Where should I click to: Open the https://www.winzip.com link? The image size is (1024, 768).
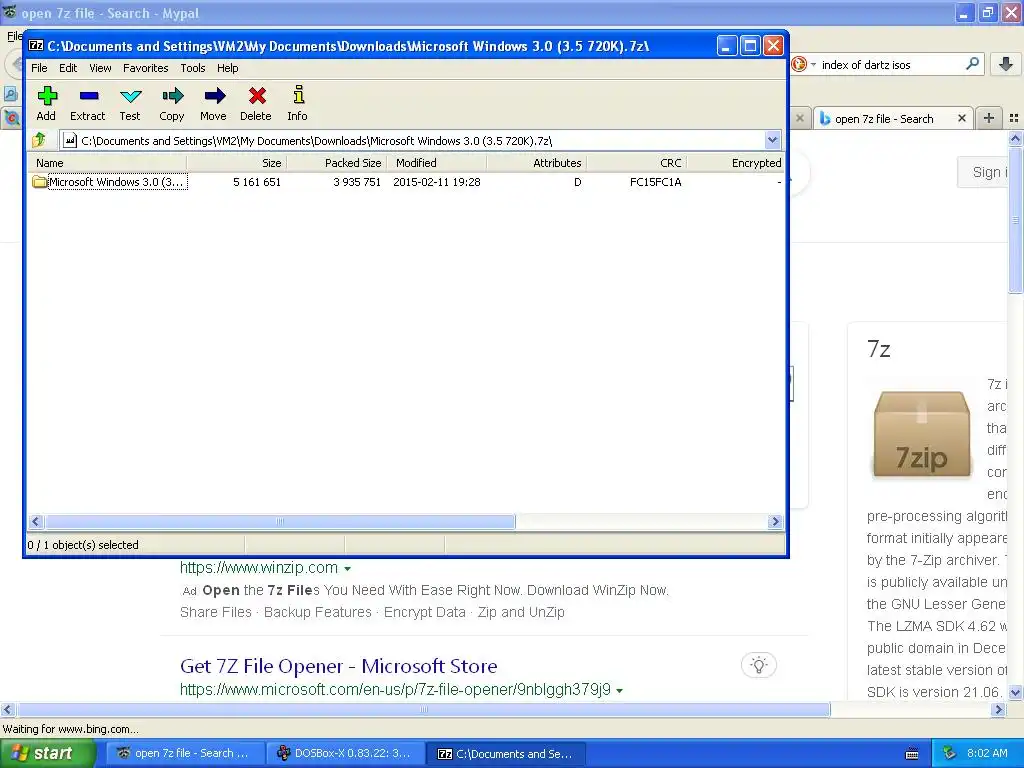pyautogui.click(x=259, y=568)
